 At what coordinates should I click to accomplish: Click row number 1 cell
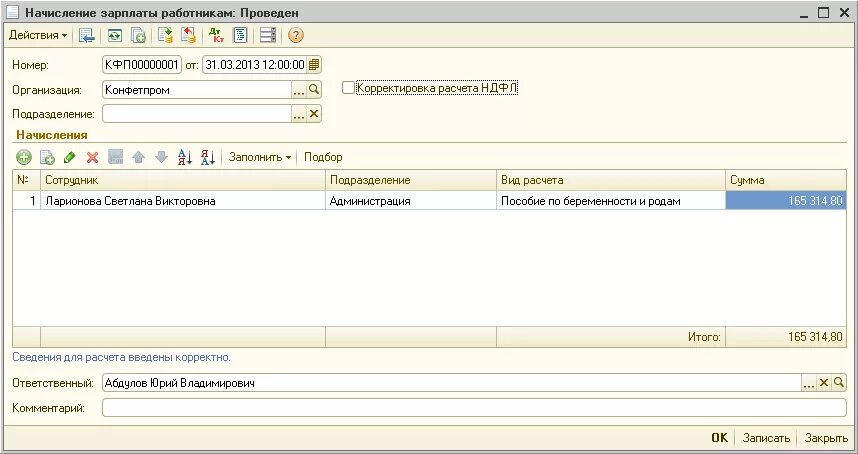pos(26,201)
